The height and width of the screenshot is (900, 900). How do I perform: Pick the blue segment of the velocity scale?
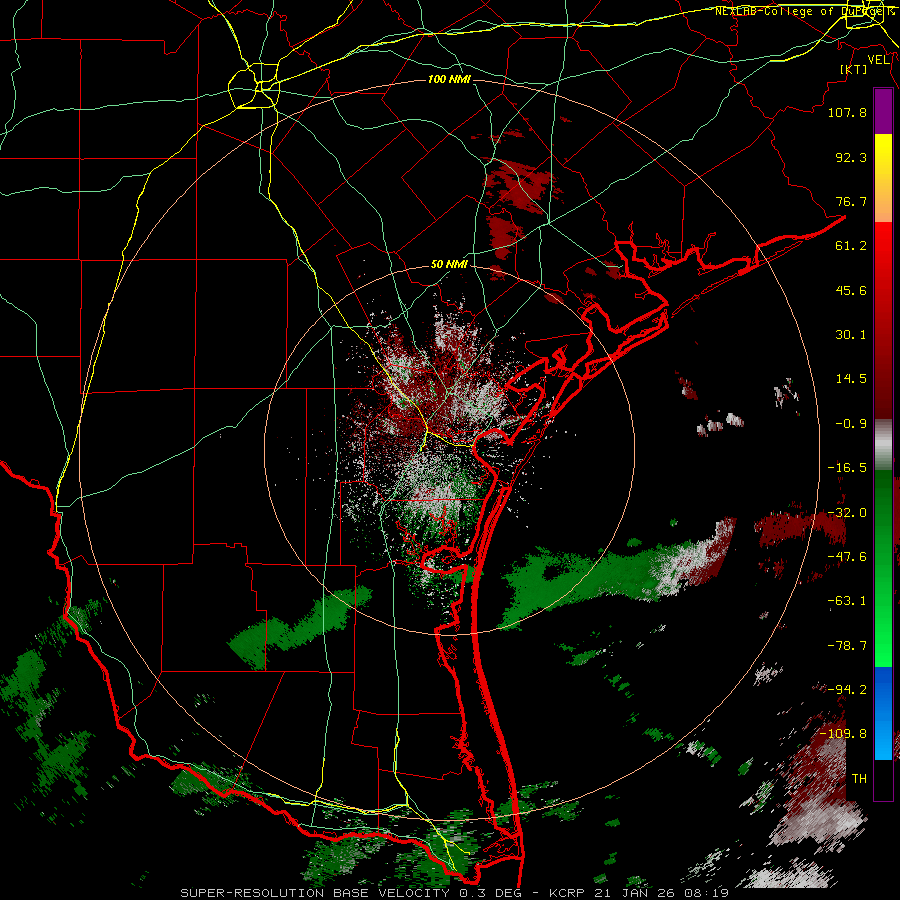[883, 713]
